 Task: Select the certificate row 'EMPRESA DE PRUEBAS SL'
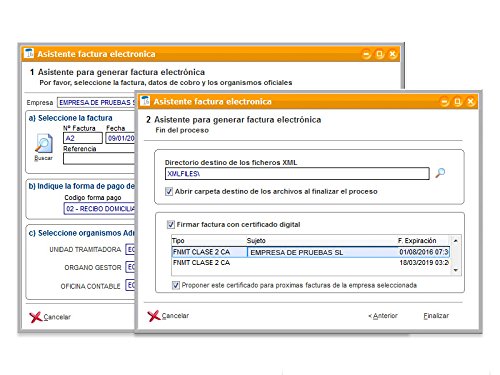[311, 252]
